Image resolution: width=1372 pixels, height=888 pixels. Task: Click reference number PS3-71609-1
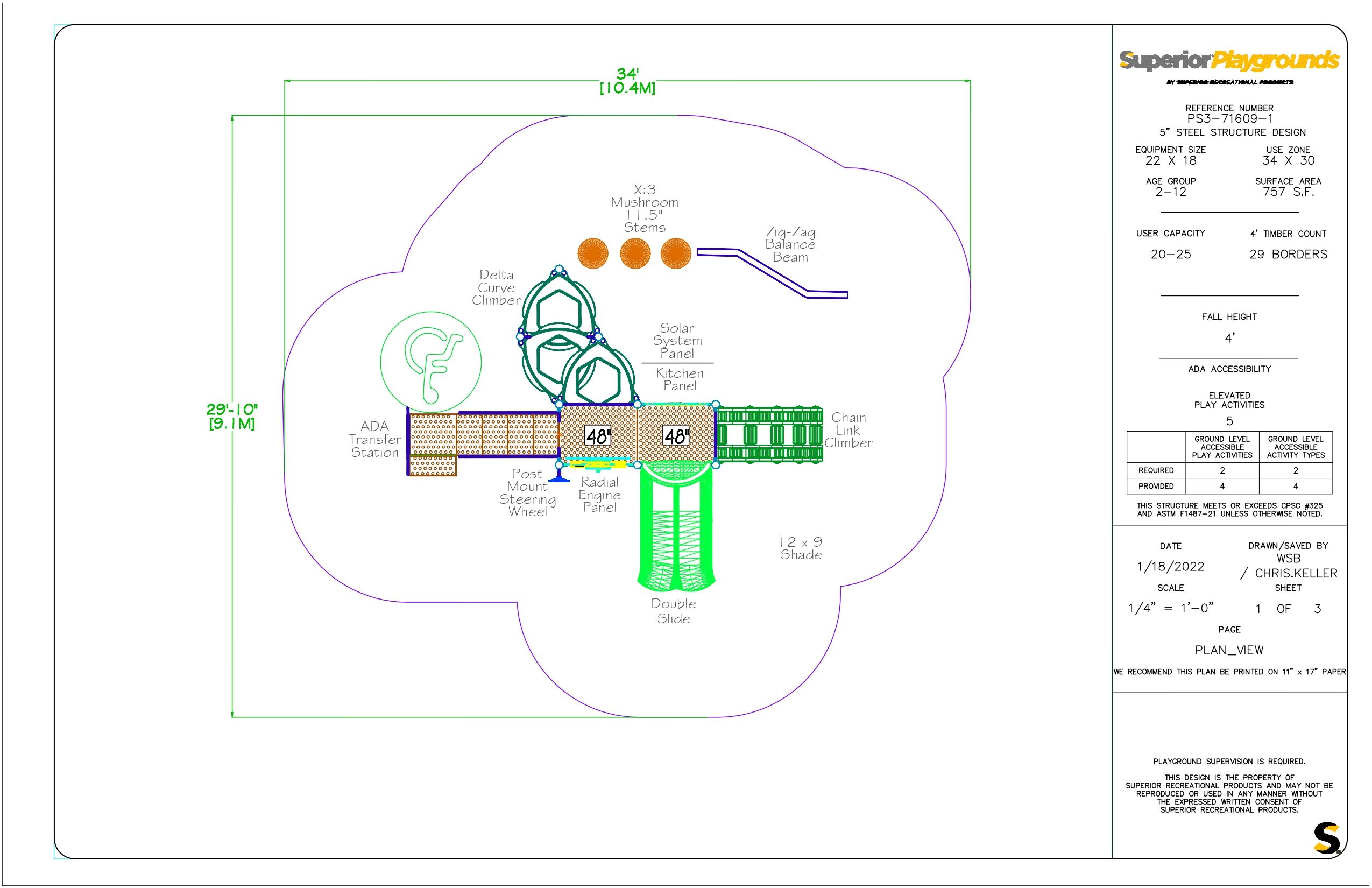pos(1229,119)
